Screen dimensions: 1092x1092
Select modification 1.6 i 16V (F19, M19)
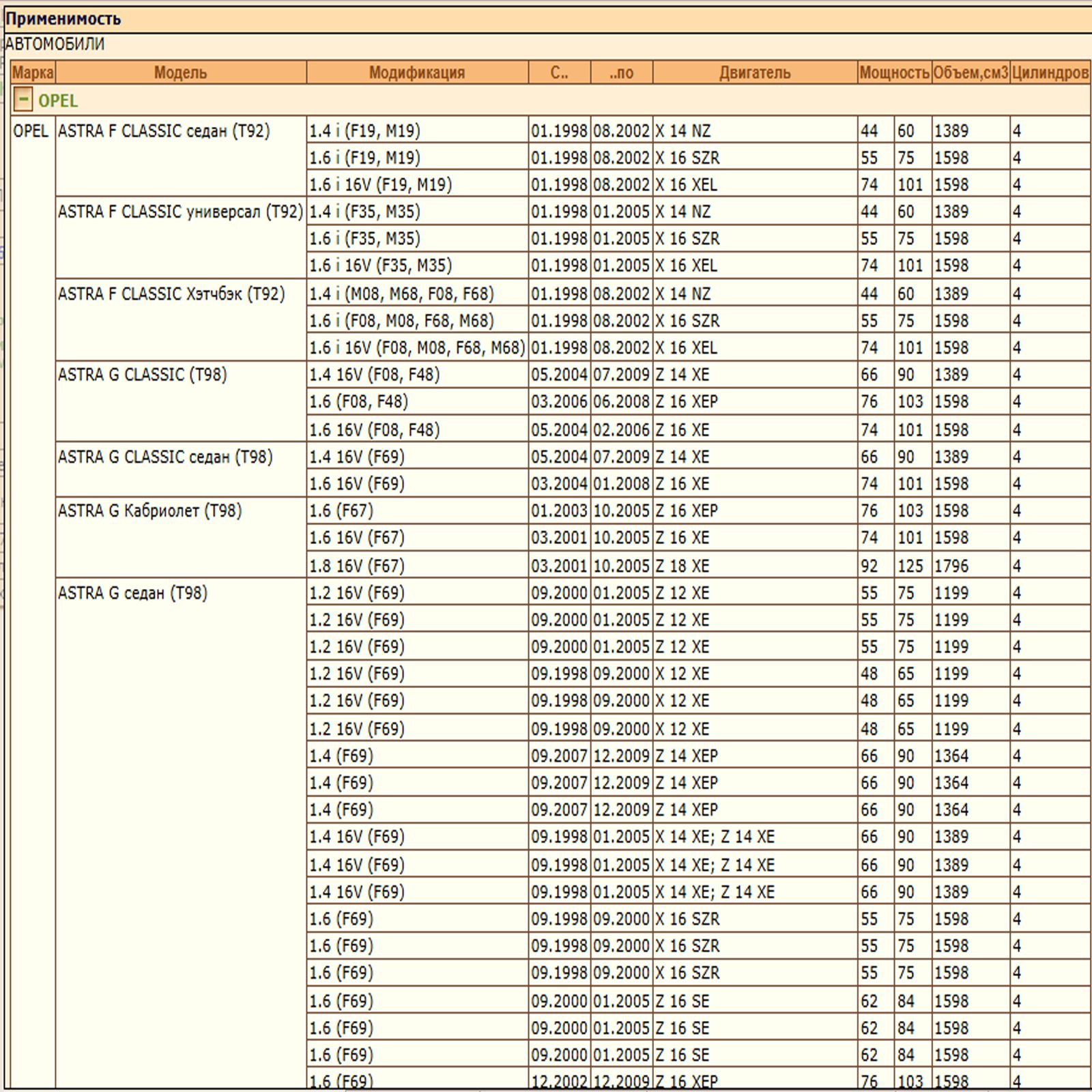(417, 184)
